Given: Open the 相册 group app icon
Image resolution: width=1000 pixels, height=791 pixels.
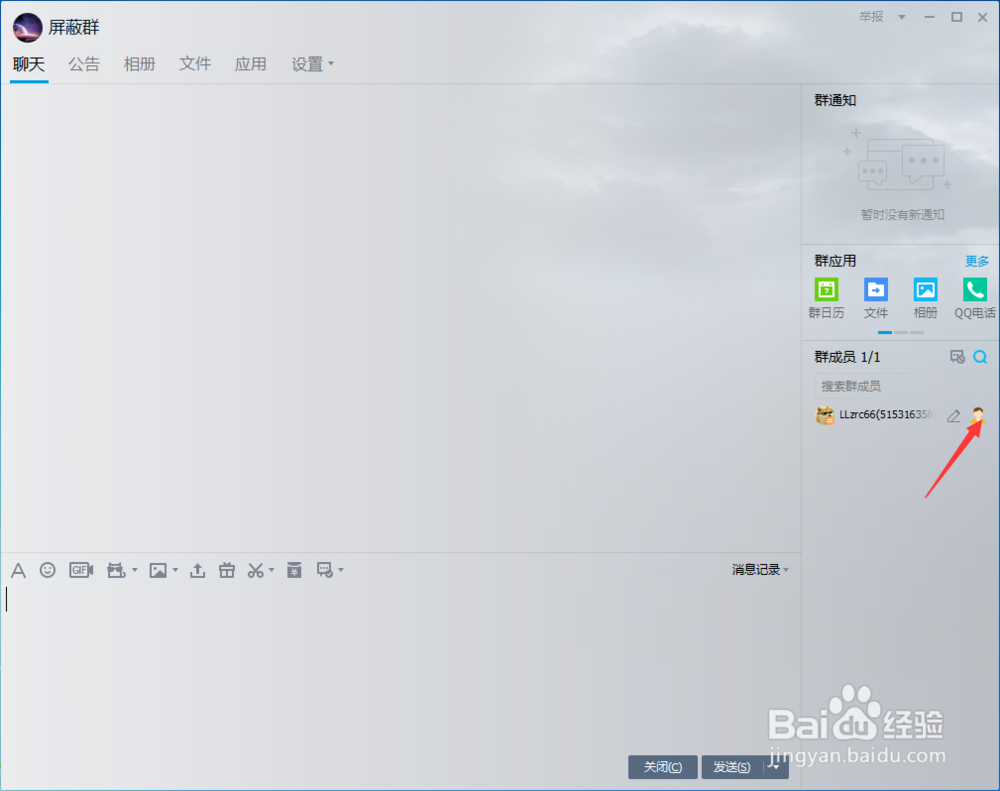Looking at the screenshot, I should 925,298.
